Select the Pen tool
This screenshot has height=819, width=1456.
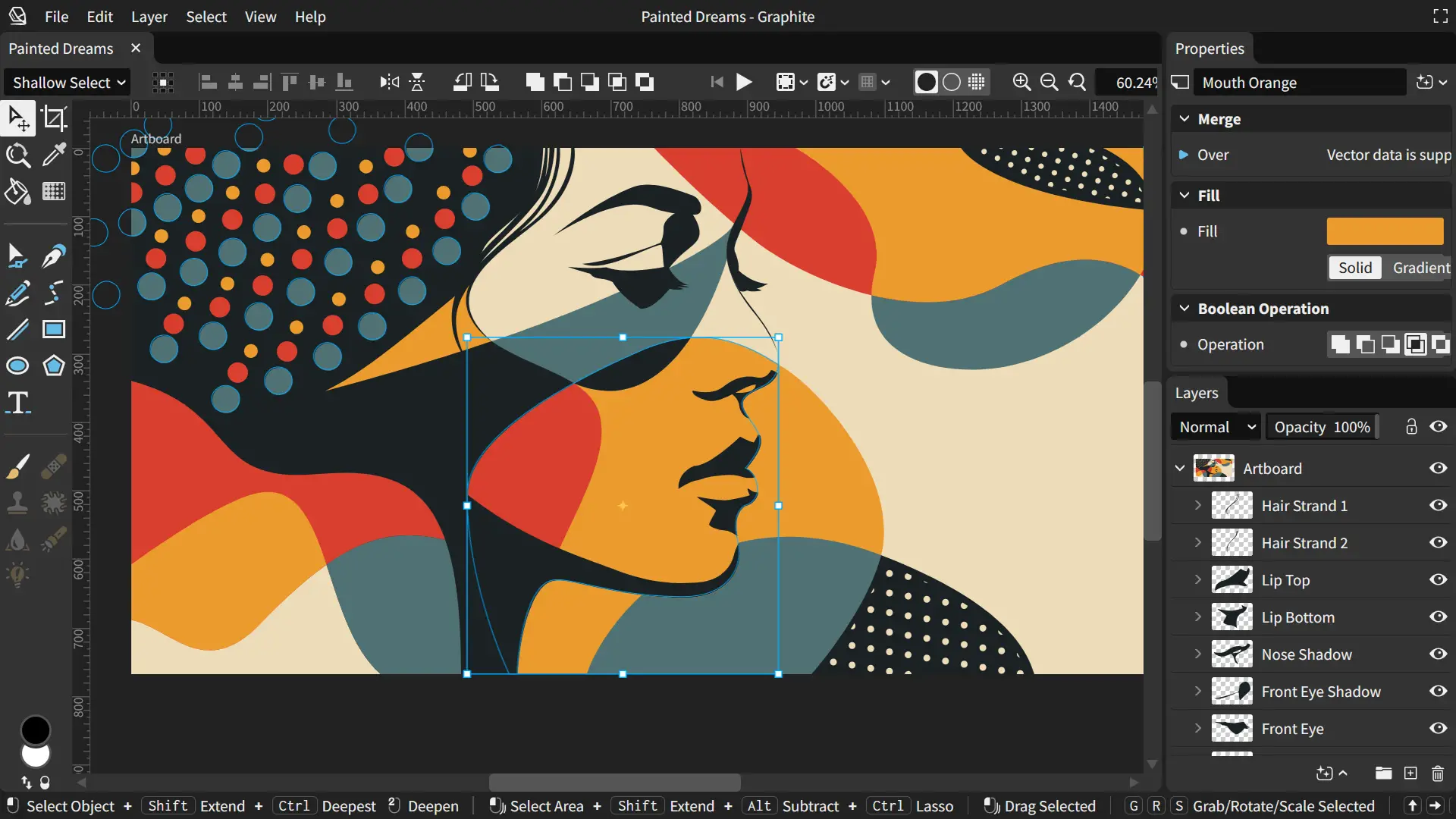click(54, 256)
